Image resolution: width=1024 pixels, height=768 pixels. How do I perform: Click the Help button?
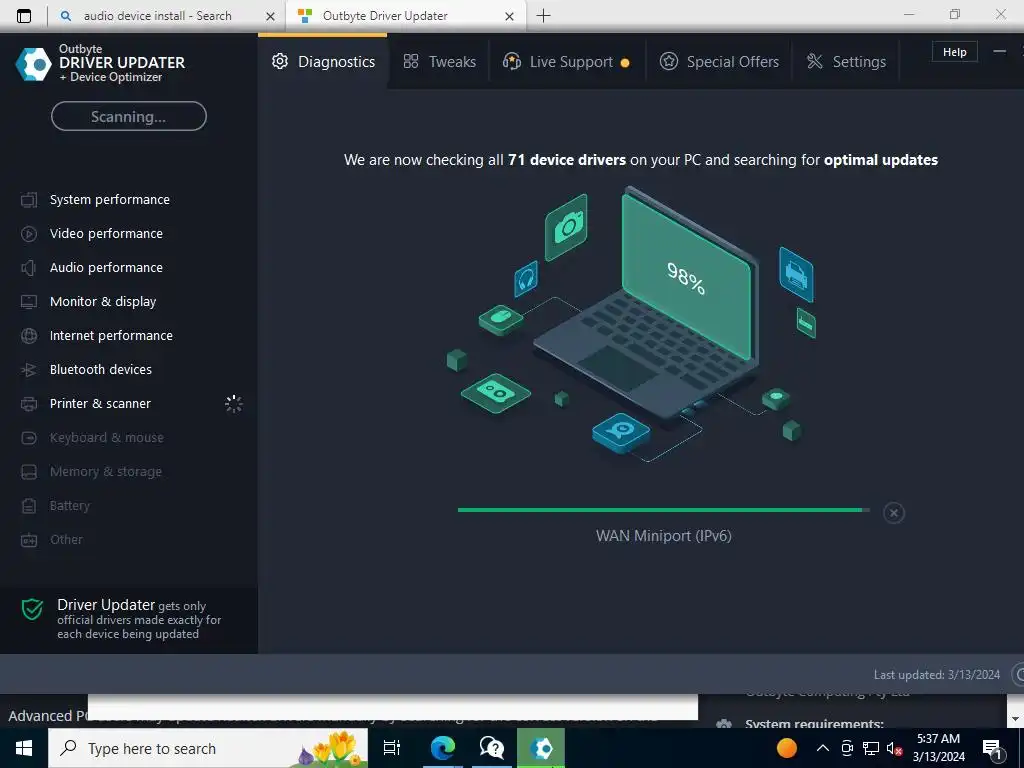click(954, 52)
